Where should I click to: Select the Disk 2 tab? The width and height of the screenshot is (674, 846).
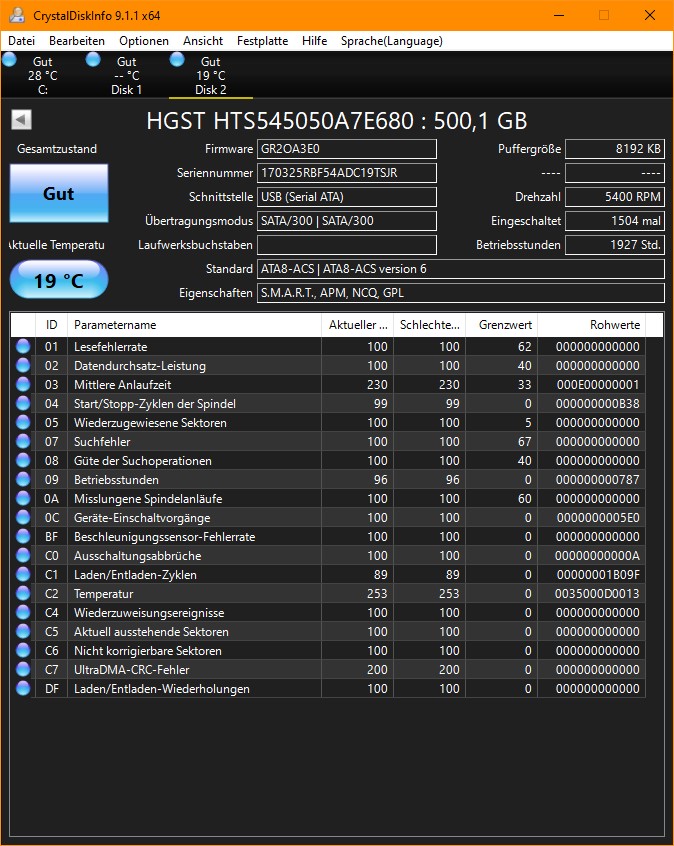pos(211,76)
